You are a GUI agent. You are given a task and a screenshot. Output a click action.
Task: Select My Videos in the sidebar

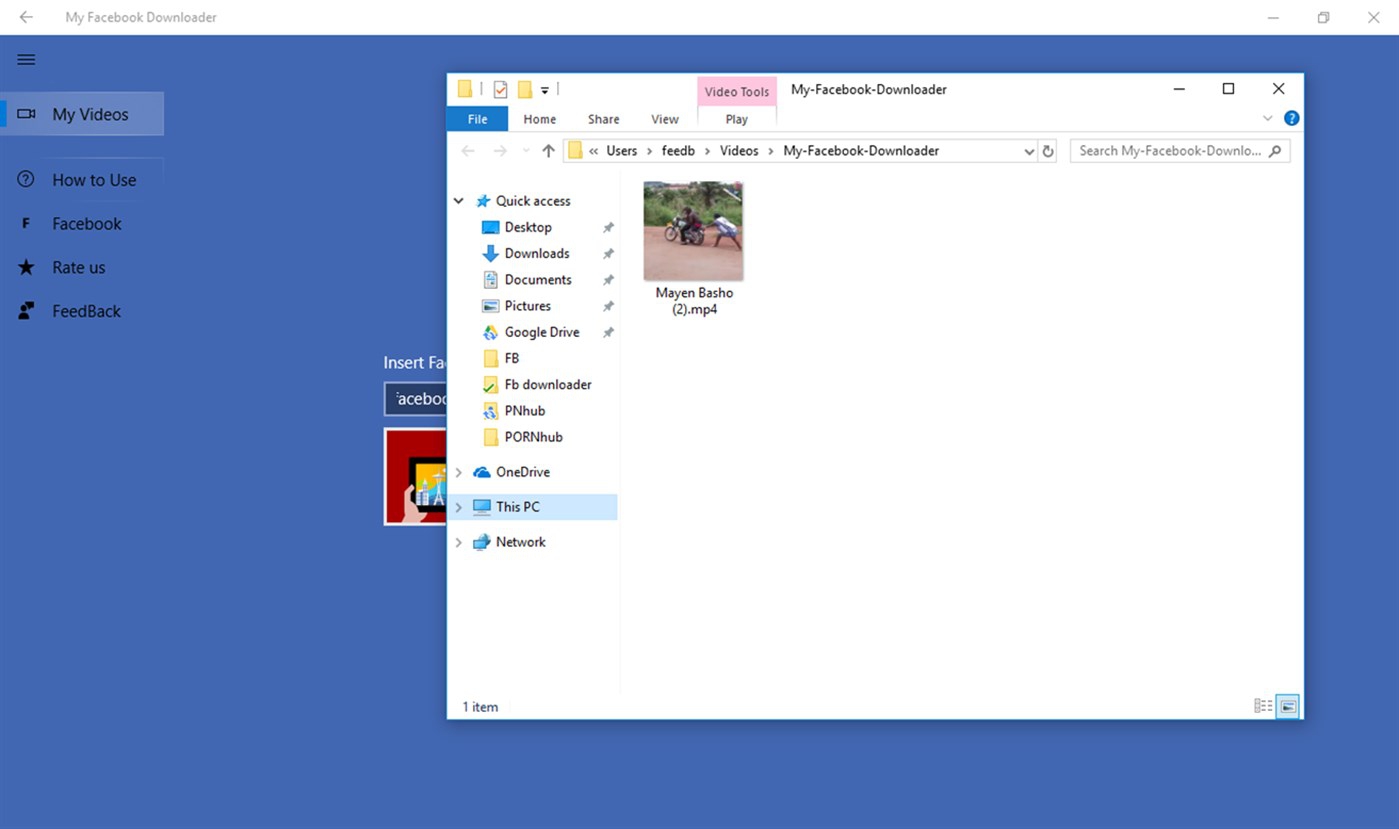[x=90, y=114]
